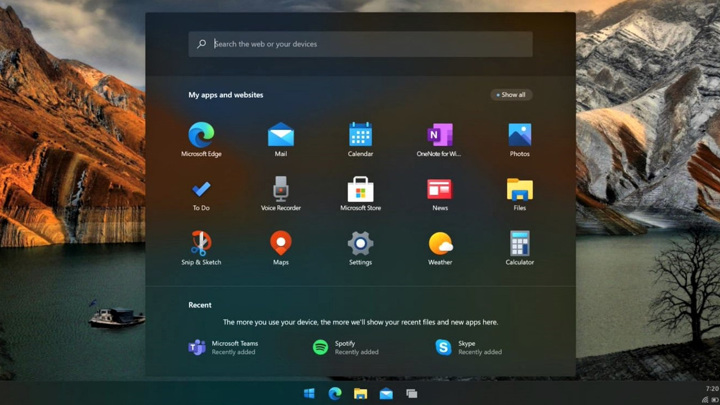This screenshot has height=405, width=720.
Task: Open the Snip & Sketch tool
Action: tap(201, 243)
